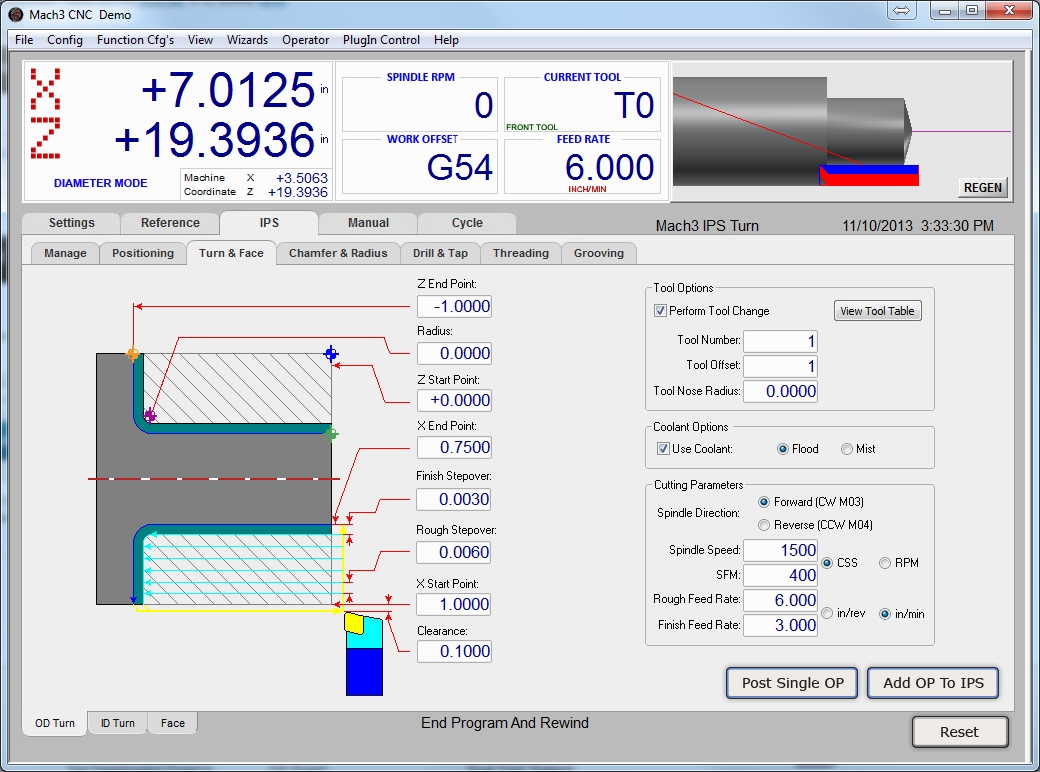Open the Drill & Tap sub-tab
The height and width of the screenshot is (772, 1040).
(x=440, y=253)
